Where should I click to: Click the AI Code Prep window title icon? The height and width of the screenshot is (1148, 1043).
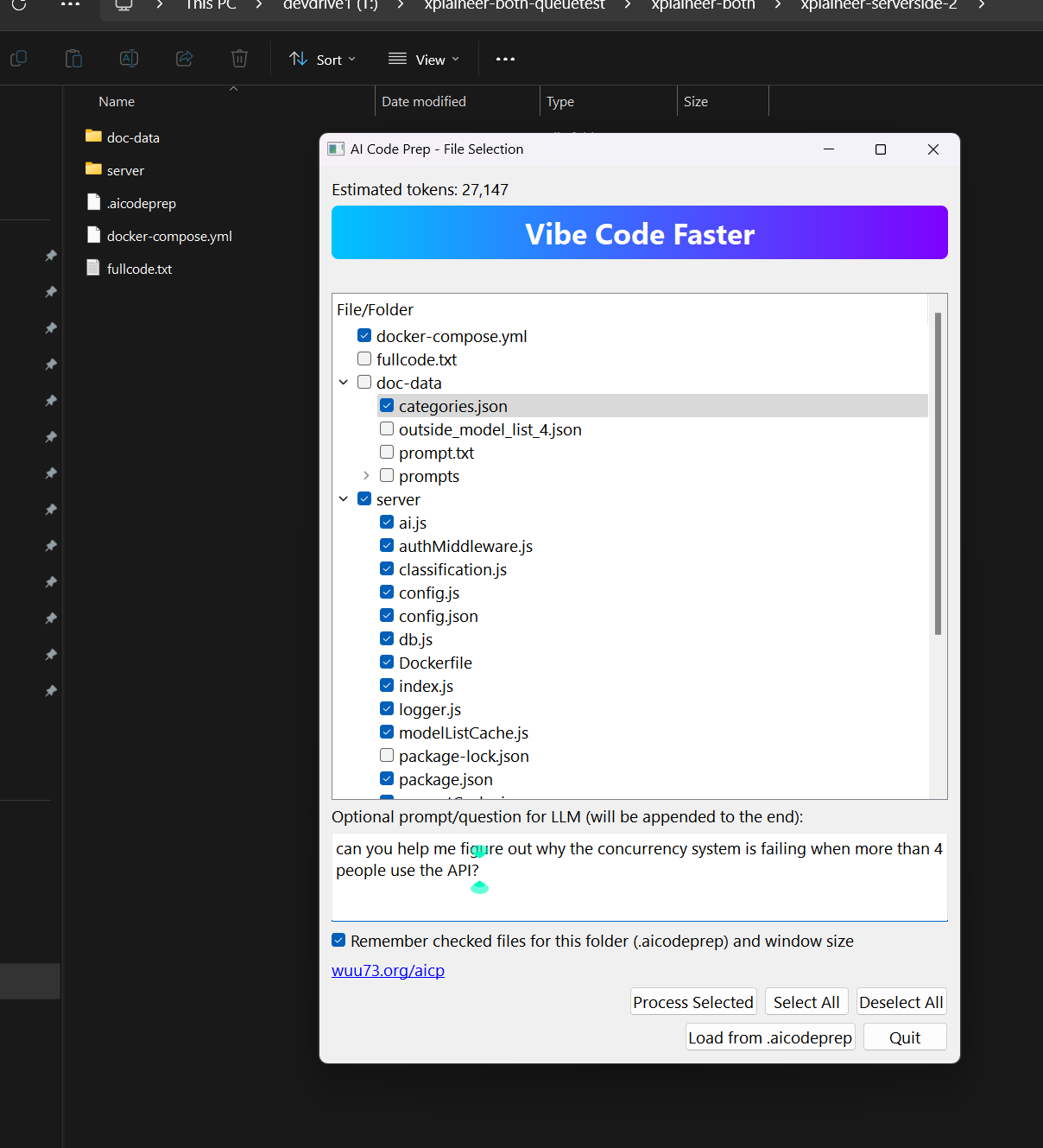[x=336, y=149]
